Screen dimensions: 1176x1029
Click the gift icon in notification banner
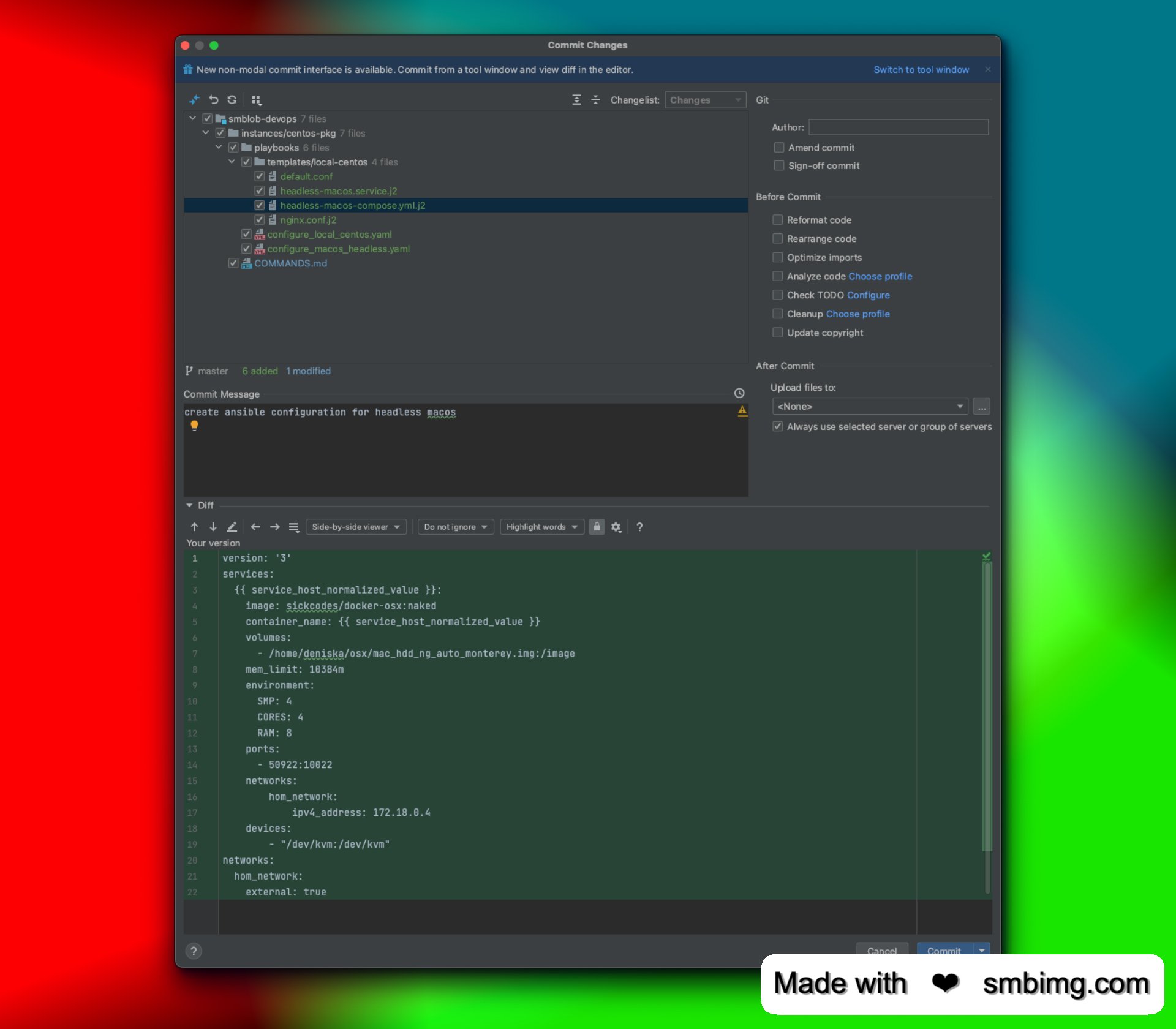click(188, 69)
